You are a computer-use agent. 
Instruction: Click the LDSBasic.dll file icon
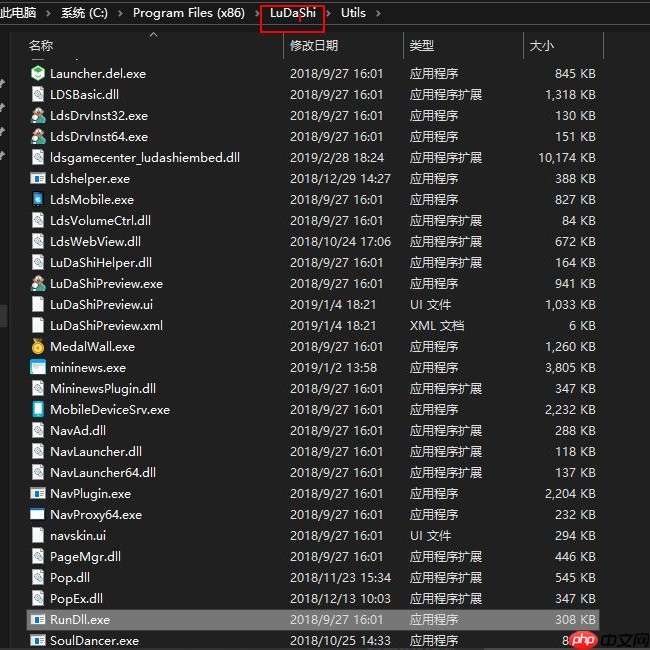click(38, 95)
